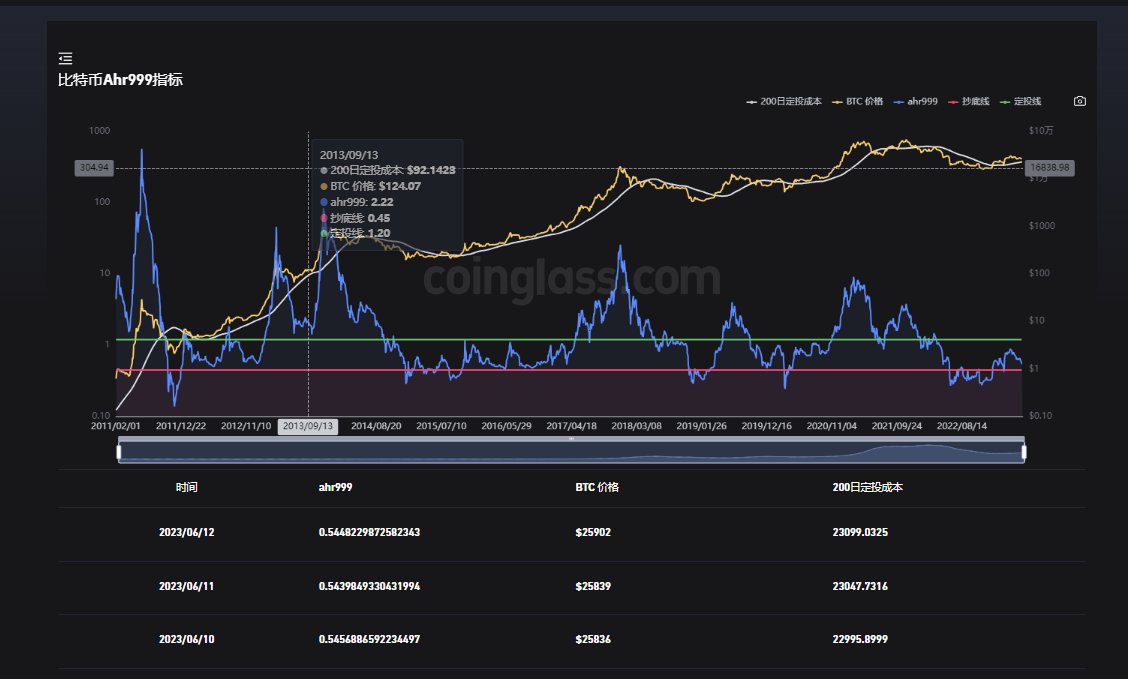Image resolution: width=1128 pixels, height=679 pixels.
Task: Click the 23047.7316 cost cell
Action: [860, 586]
